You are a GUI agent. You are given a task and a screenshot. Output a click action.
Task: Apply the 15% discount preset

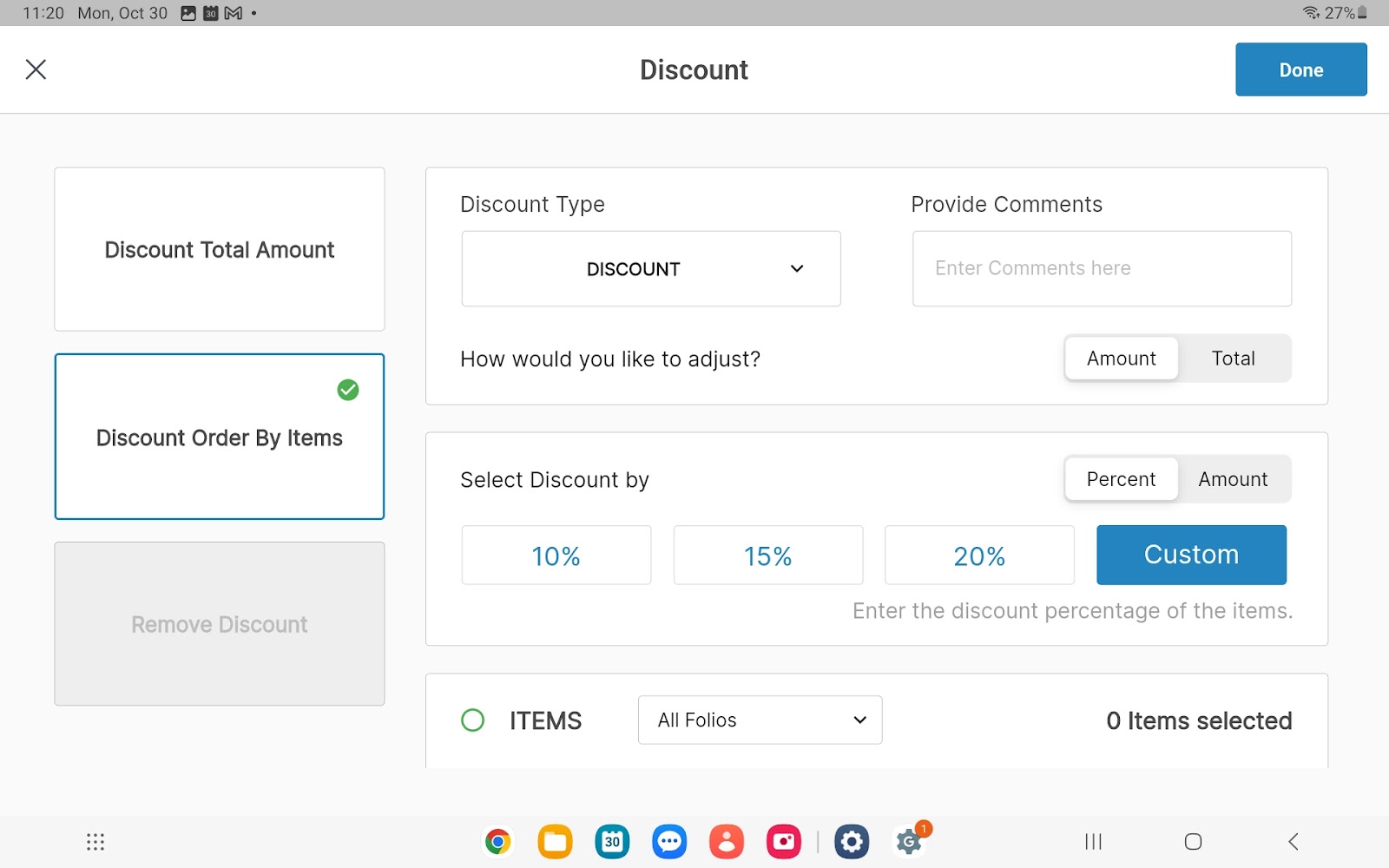[x=768, y=556]
